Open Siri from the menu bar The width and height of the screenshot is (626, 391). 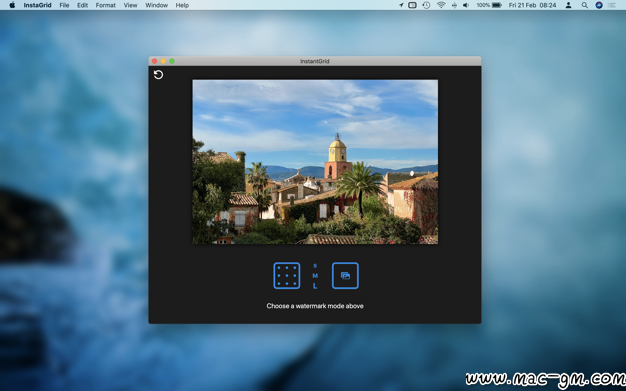599,5
